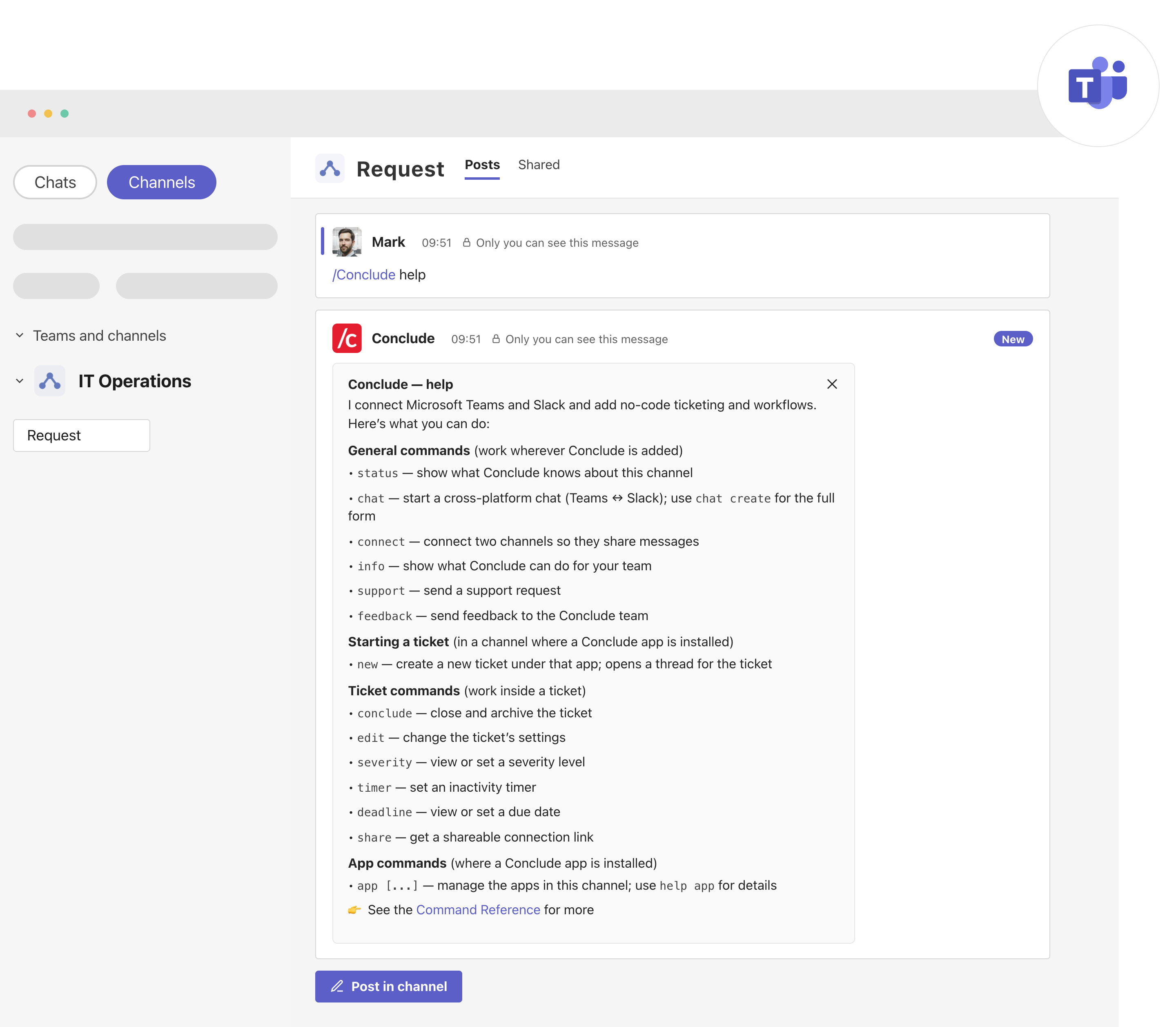Click the lock icon on Conclude's message
1176x1027 pixels.
tap(496, 339)
